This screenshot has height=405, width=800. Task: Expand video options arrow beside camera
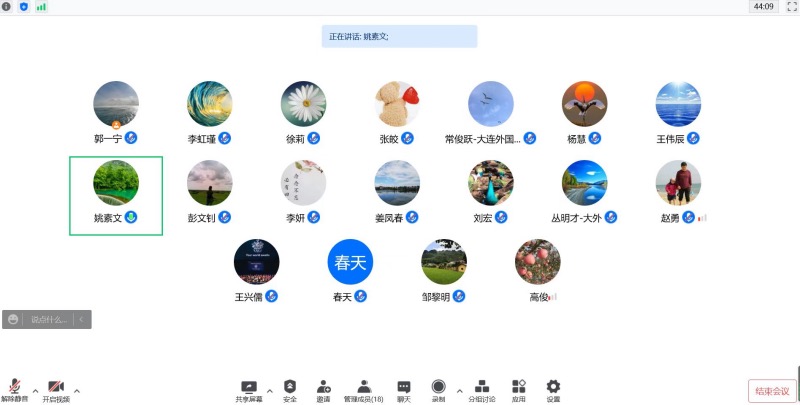77,389
